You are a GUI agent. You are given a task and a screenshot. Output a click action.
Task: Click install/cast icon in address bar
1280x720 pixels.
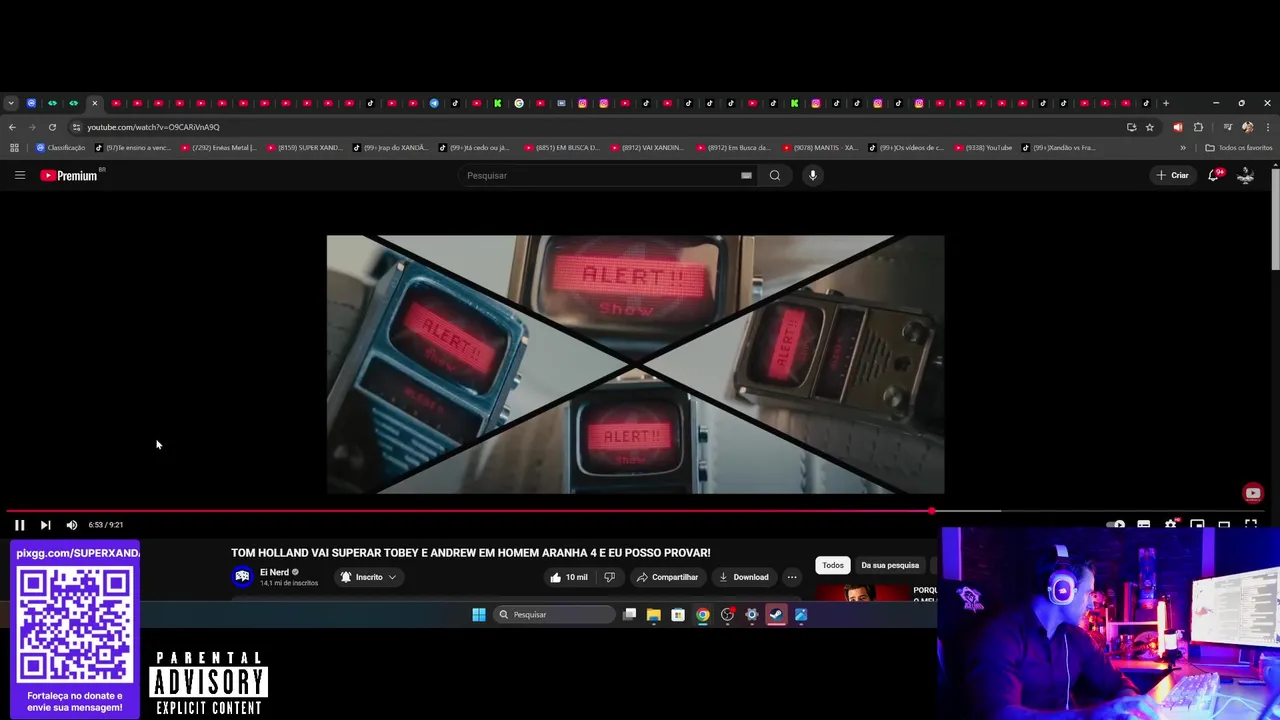[x=1131, y=127]
